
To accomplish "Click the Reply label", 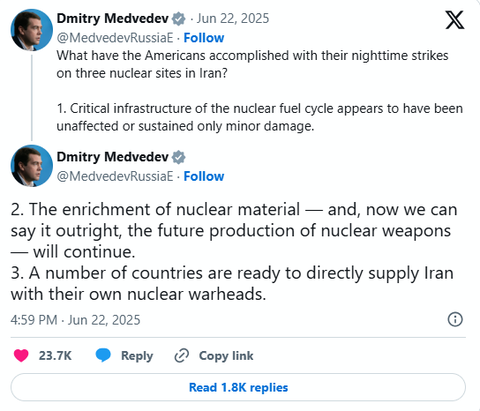I will coord(137,356).
